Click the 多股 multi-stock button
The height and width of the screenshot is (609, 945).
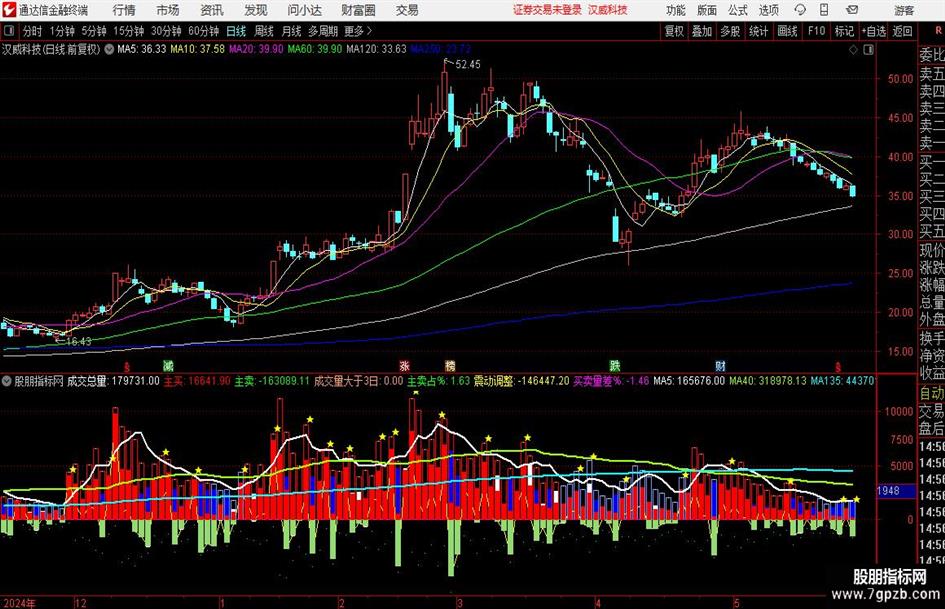(730, 31)
